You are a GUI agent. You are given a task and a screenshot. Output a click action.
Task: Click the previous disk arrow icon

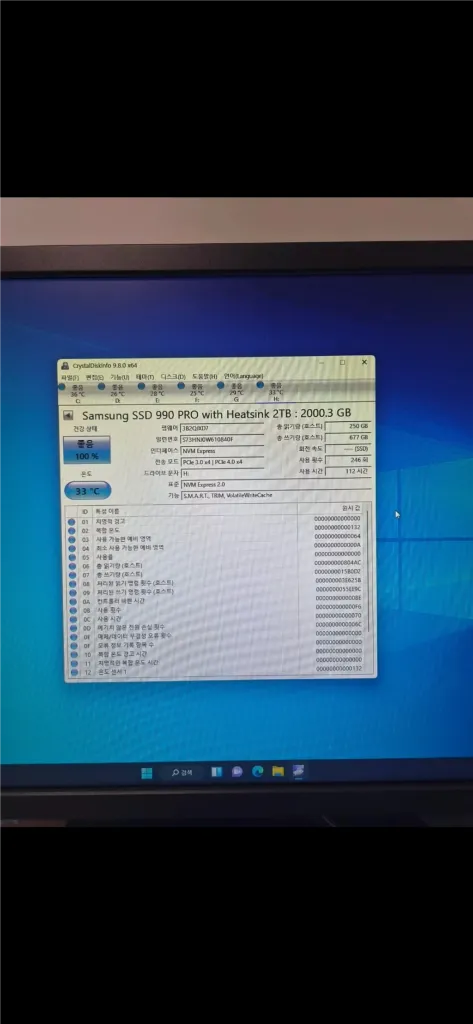click(68, 415)
